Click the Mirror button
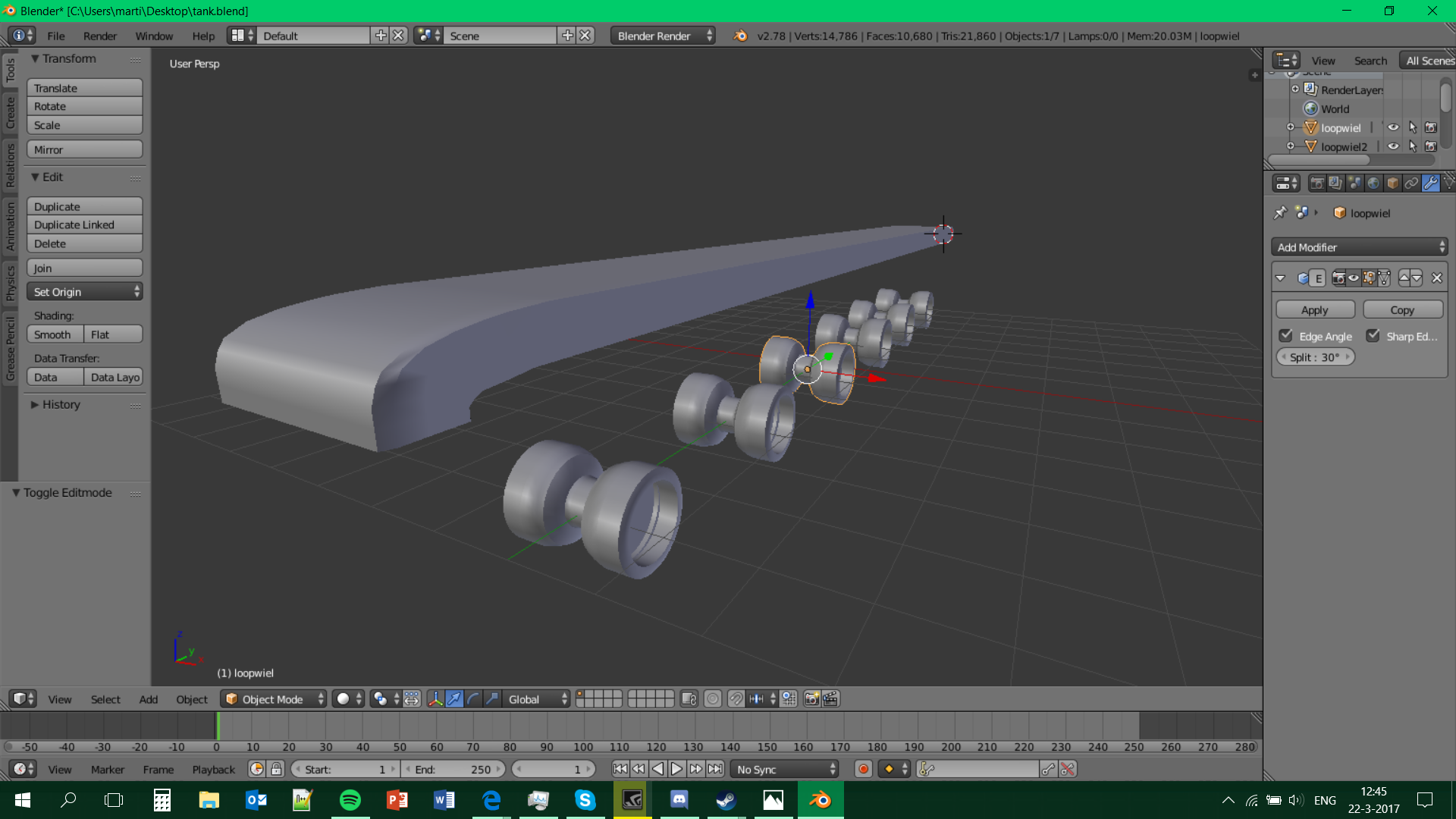1456x819 pixels. [85, 149]
